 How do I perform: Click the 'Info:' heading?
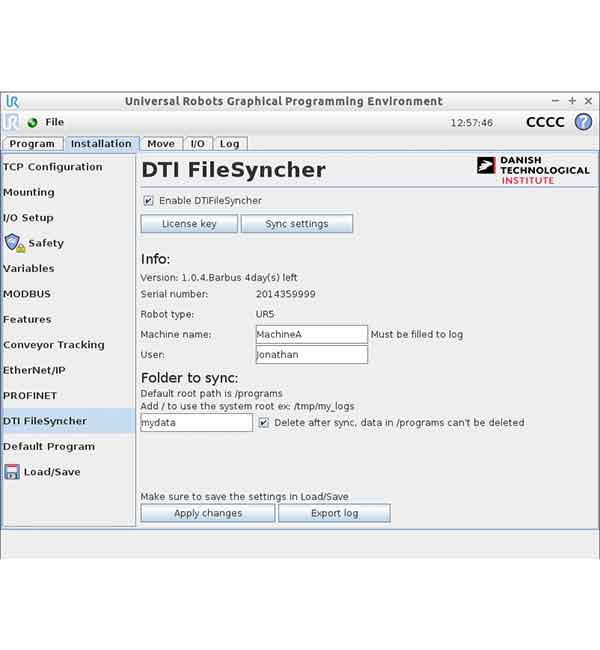155,259
